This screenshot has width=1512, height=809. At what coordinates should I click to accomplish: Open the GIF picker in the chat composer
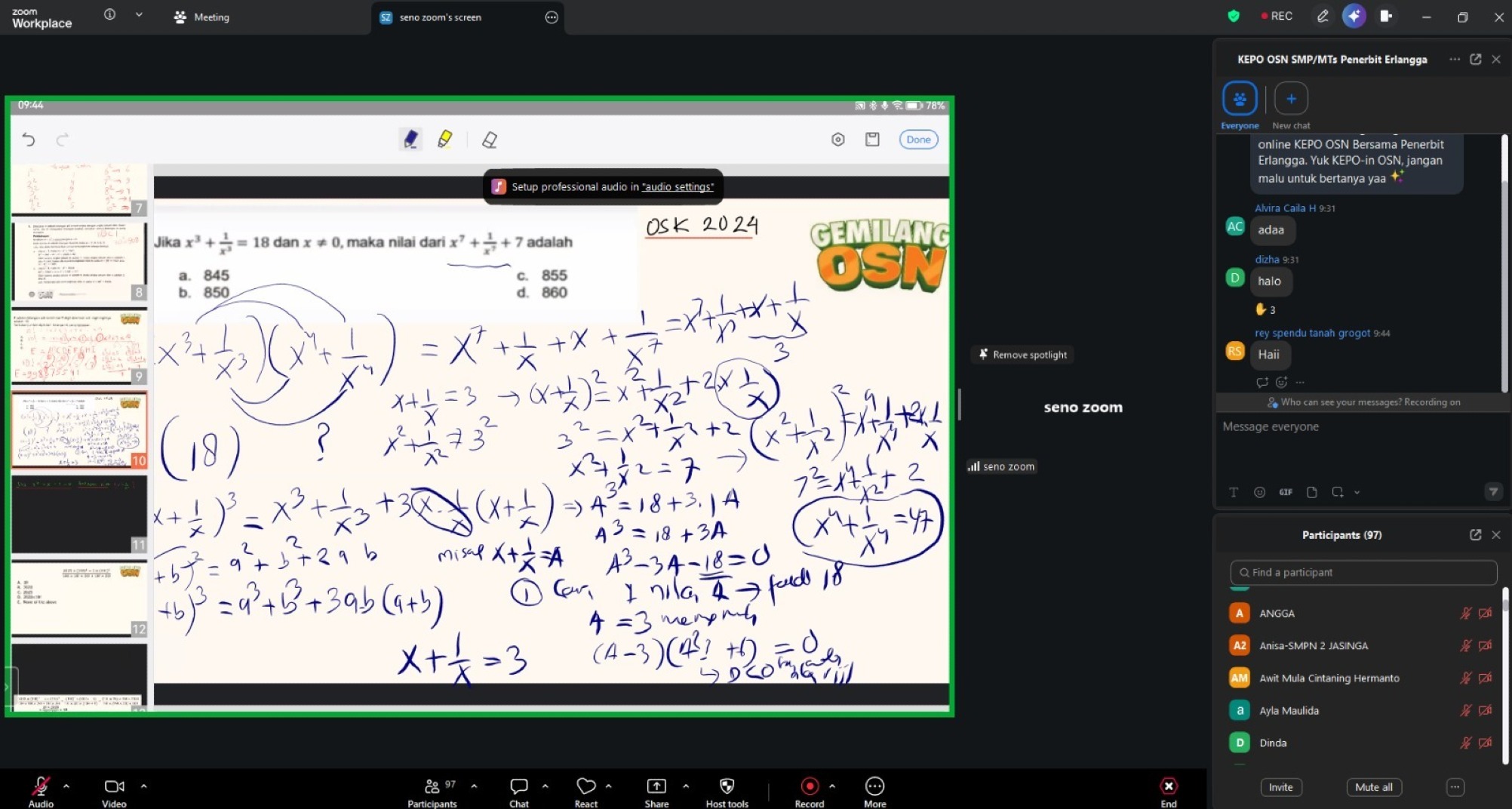coord(1286,492)
